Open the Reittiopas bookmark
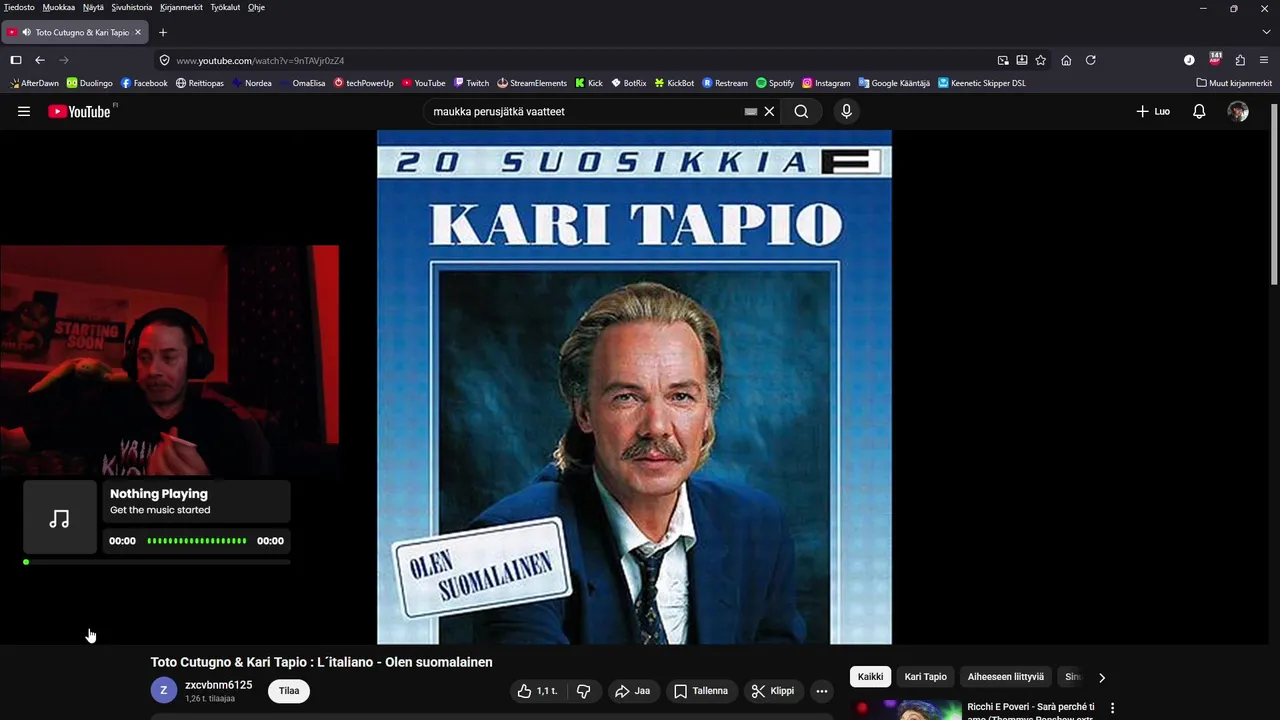The image size is (1280, 720). pyautogui.click(x=199, y=83)
